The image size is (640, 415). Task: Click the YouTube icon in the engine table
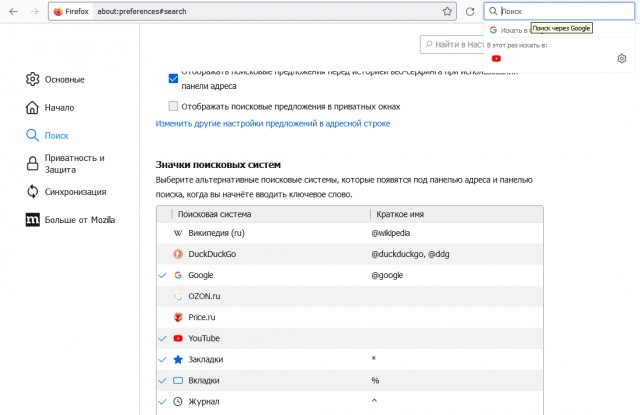178,338
